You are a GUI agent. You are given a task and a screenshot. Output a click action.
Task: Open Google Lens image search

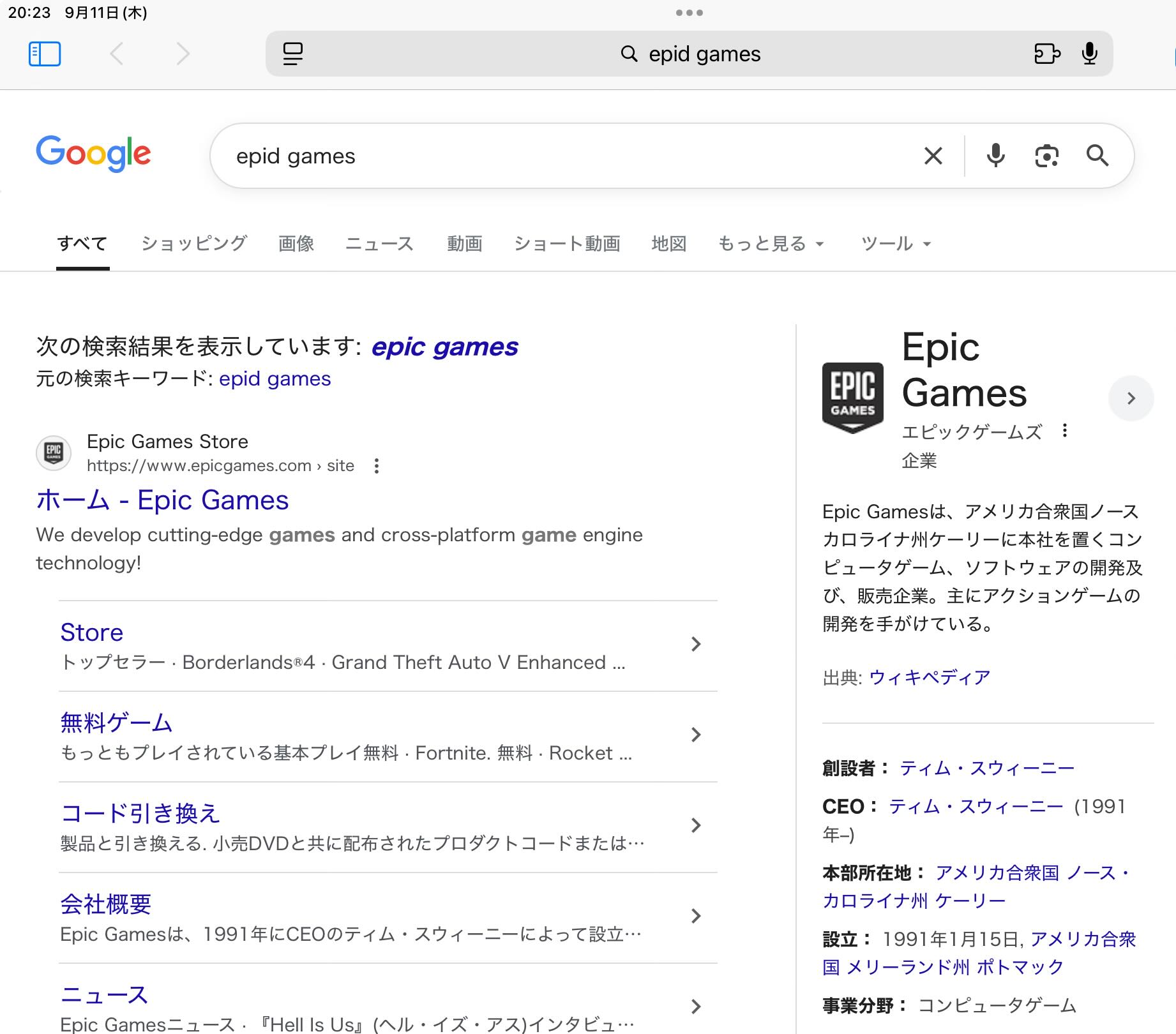coord(1046,156)
